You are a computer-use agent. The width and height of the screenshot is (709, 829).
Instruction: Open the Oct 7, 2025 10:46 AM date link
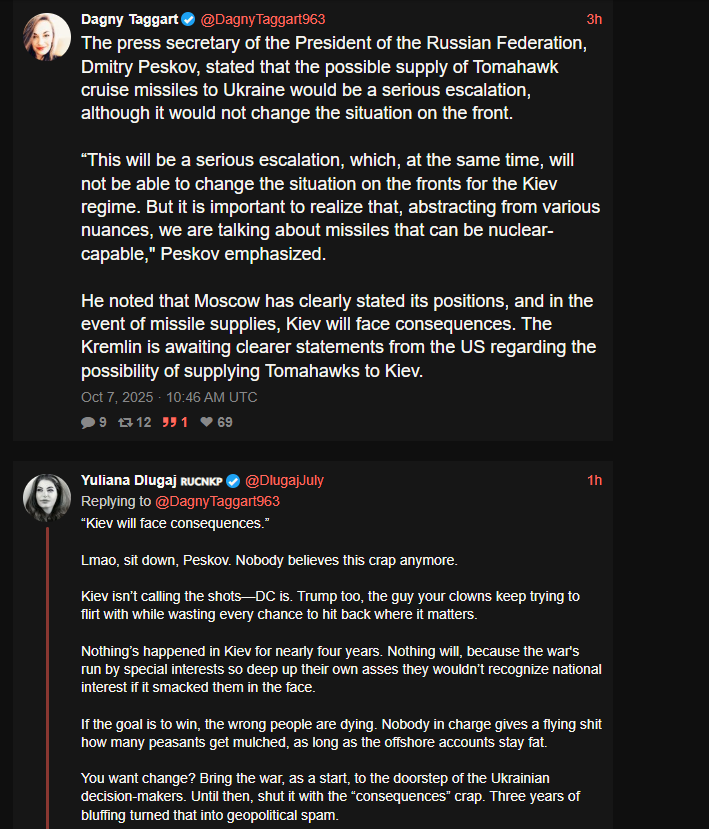click(x=169, y=397)
